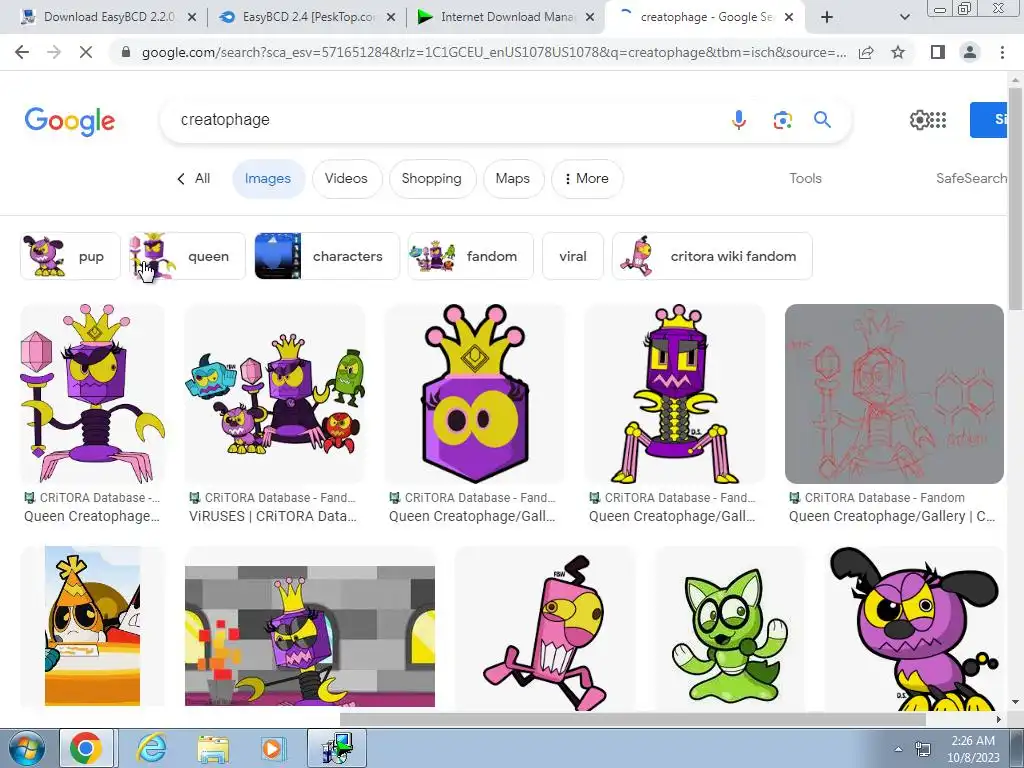
Task: Close the Internet Download Manager tab
Action: tap(590, 18)
